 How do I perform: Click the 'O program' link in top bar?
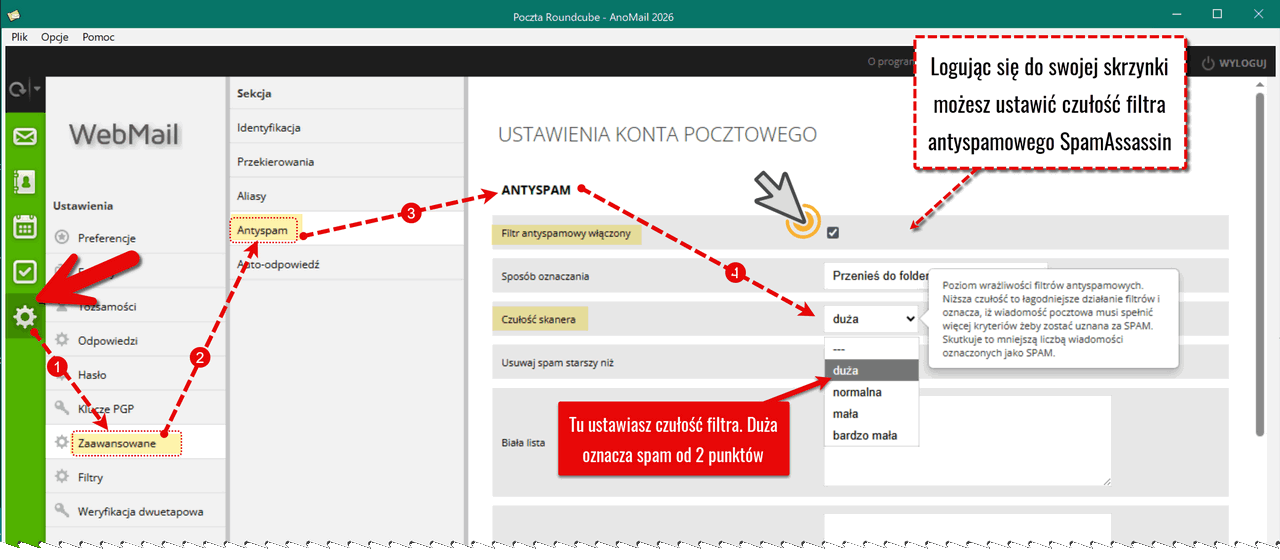pos(890,62)
